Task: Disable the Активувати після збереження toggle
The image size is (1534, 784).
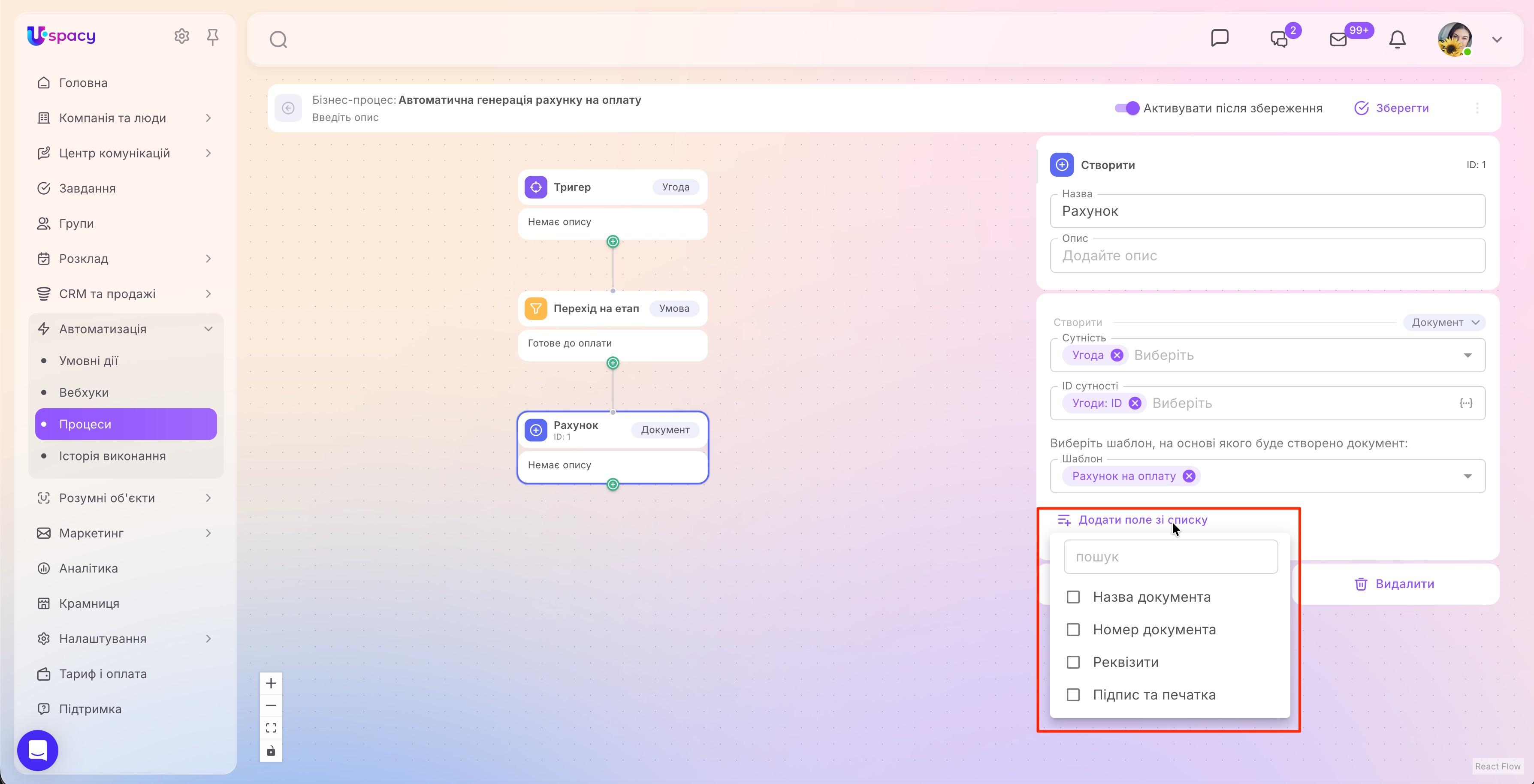Action: [1126, 108]
